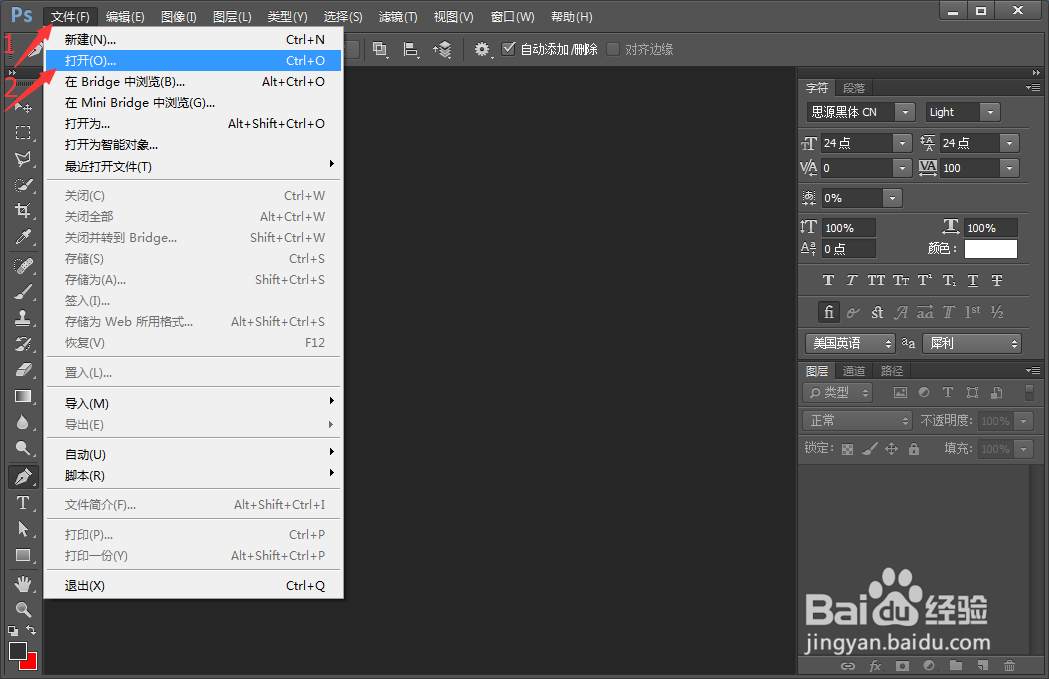Viewport: 1049px width, 679px height.
Task: Toggle strikethrough text style
Action: pyautogui.click(x=997, y=280)
